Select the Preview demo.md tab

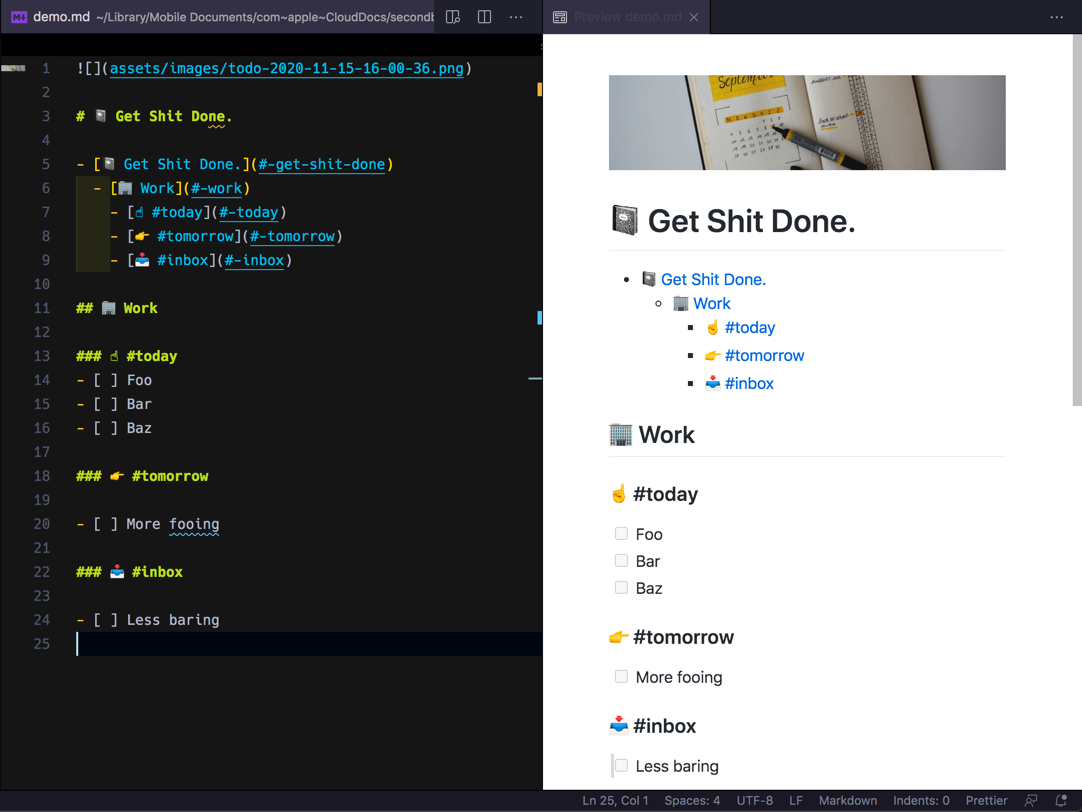(627, 17)
